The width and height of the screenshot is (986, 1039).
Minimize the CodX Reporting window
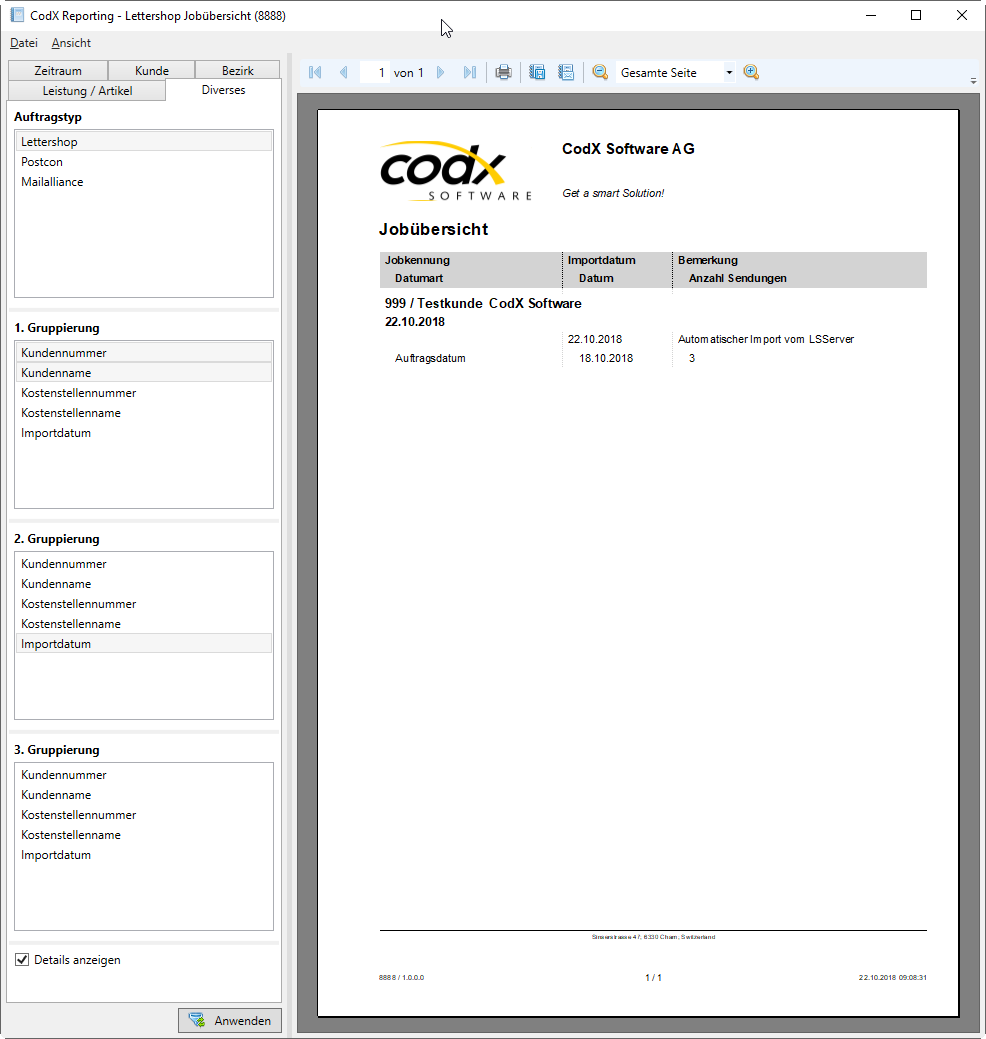871,15
